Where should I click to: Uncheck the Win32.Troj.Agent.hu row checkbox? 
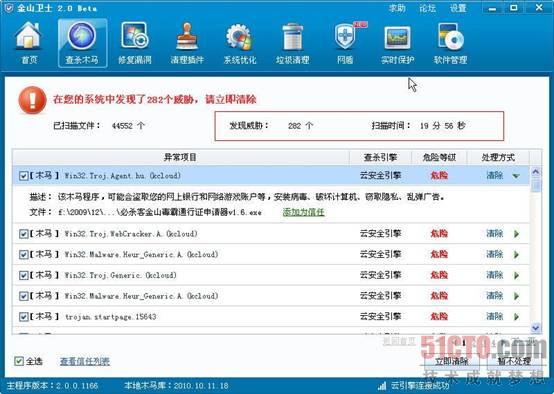click(x=23, y=176)
